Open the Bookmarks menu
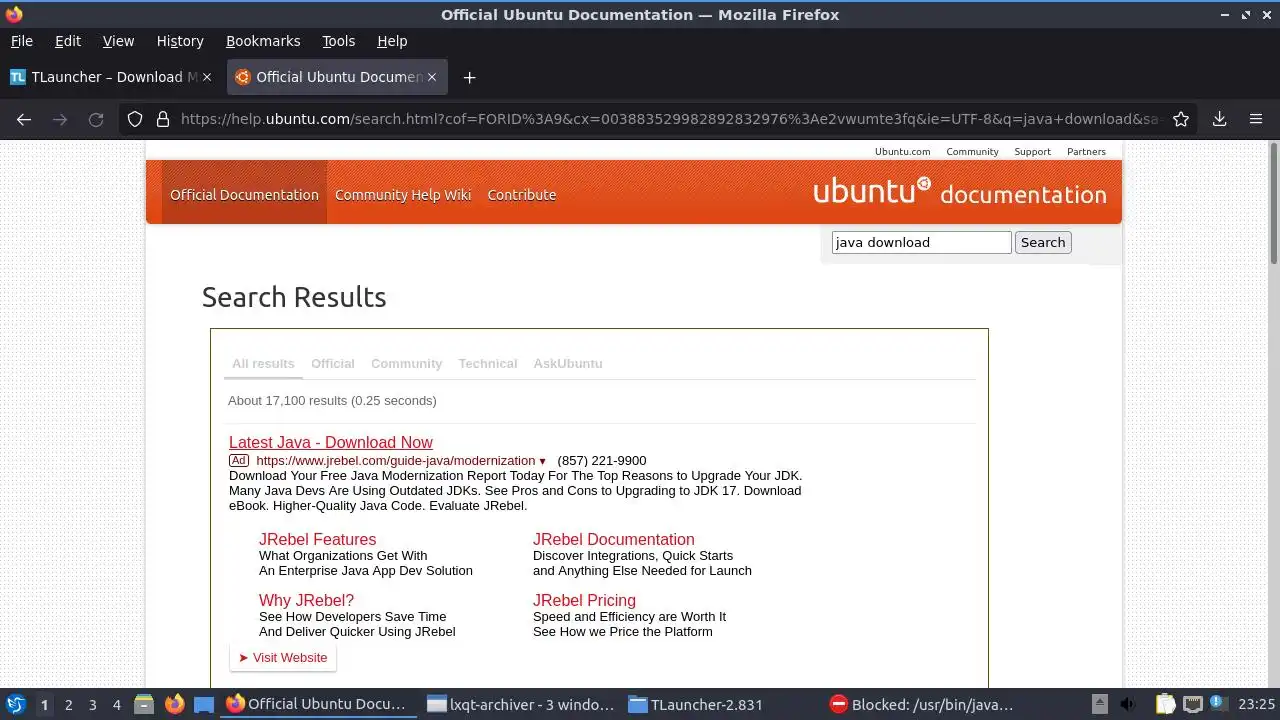Image resolution: width=1280 pixels, height=720 pixels. point(263,41)
